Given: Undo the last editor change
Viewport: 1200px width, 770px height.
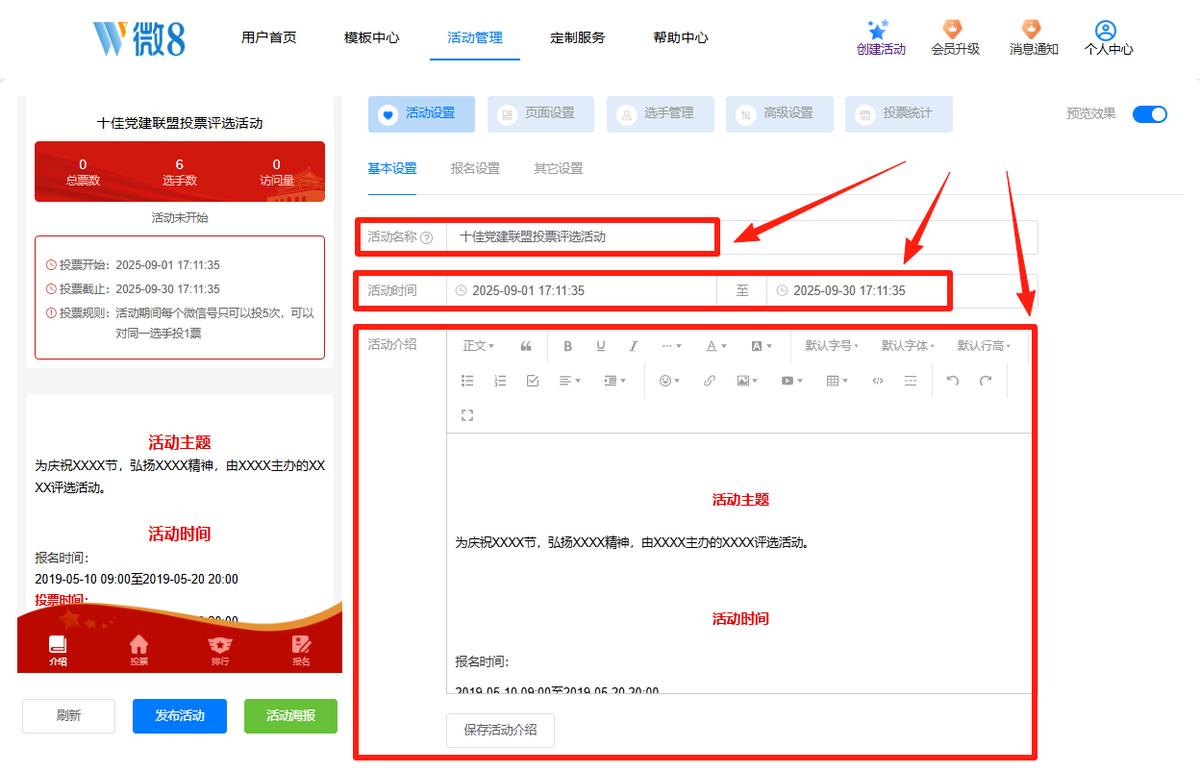Looking at the screenshot, I should 953,381.
